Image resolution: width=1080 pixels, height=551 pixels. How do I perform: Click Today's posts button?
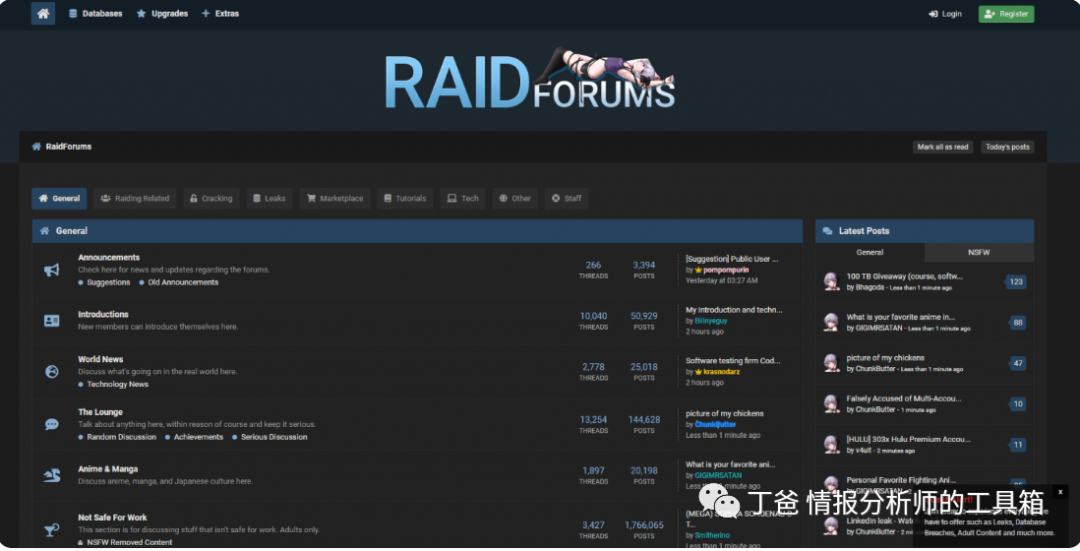(x=1007, y=147)
